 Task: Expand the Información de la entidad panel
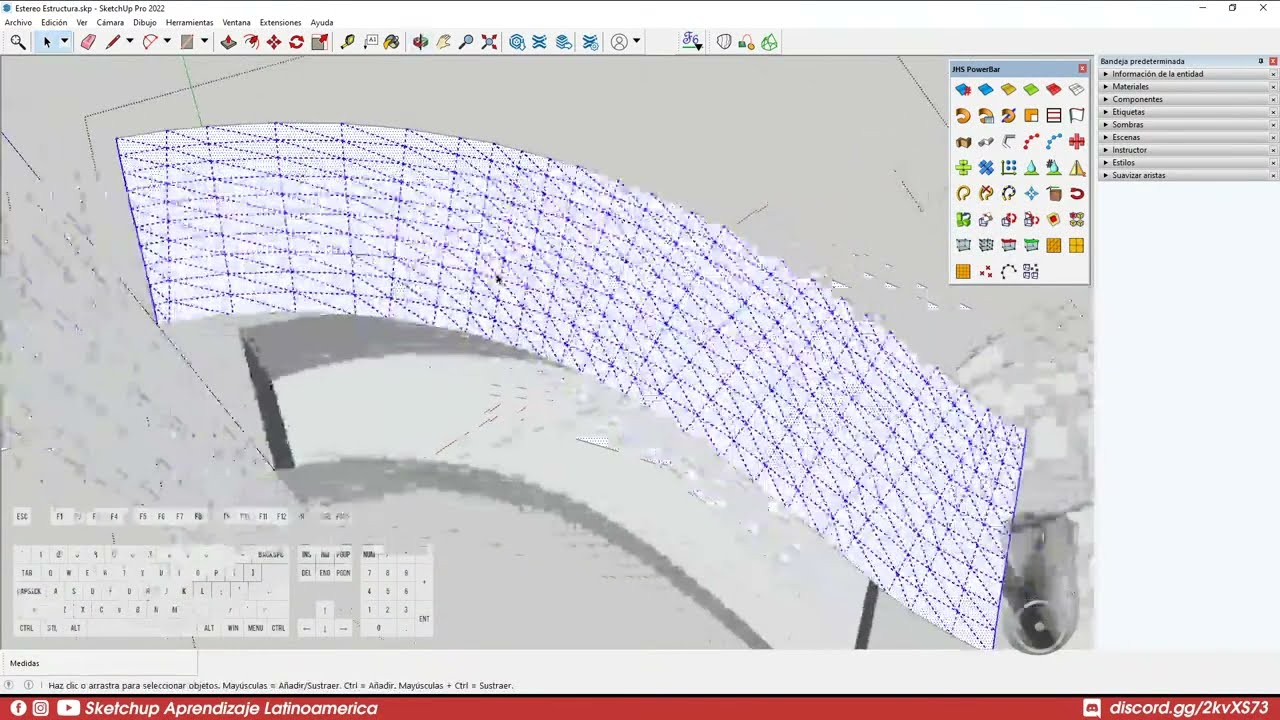click(x=1106, y=74)
